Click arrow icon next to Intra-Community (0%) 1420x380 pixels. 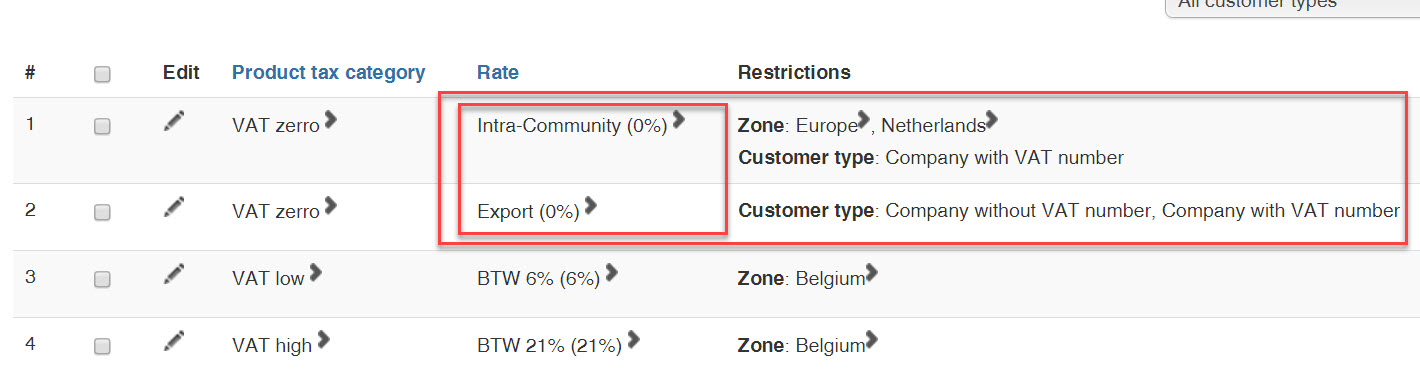point(679,120)
